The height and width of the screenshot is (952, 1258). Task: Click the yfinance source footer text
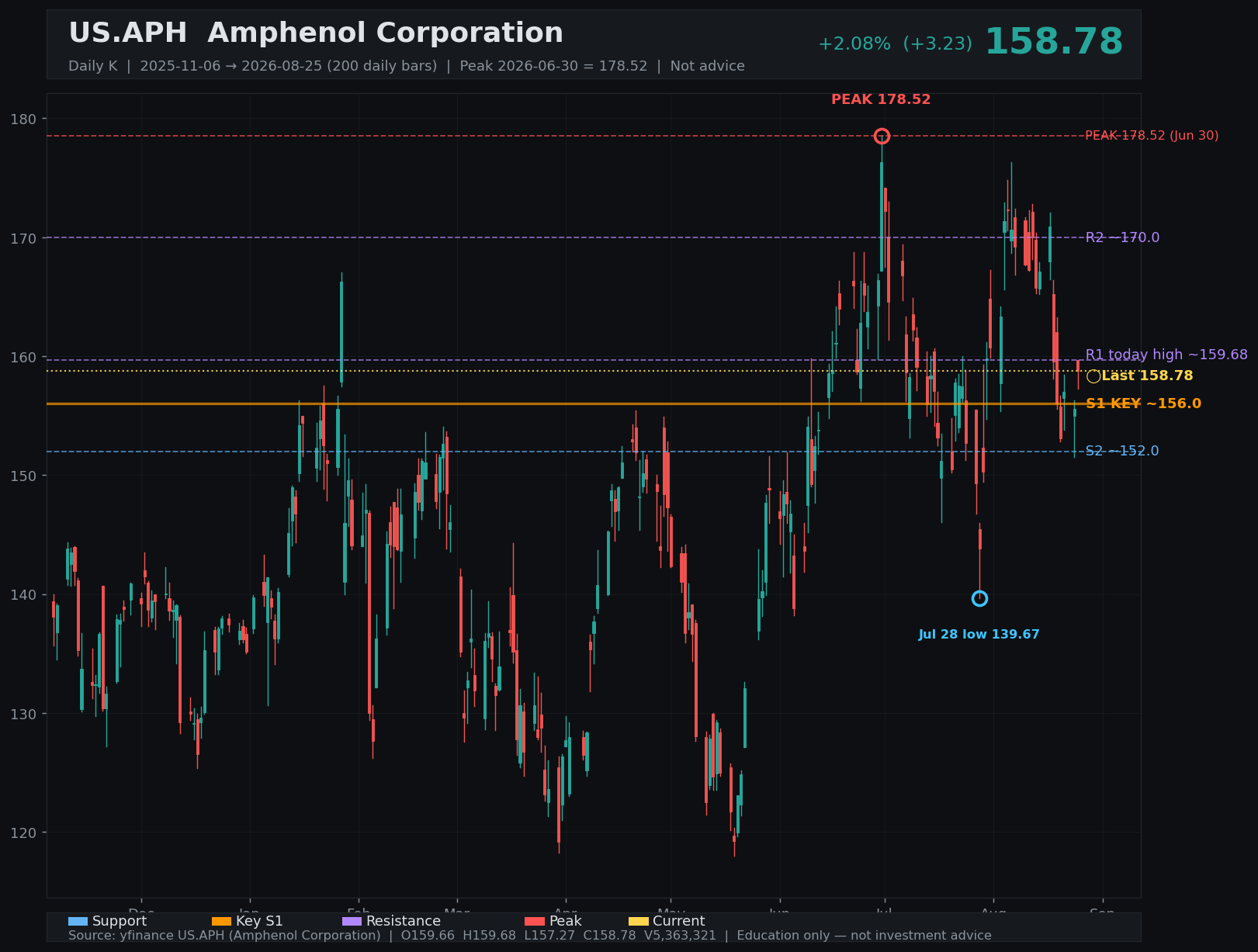(x=530, y=936)
